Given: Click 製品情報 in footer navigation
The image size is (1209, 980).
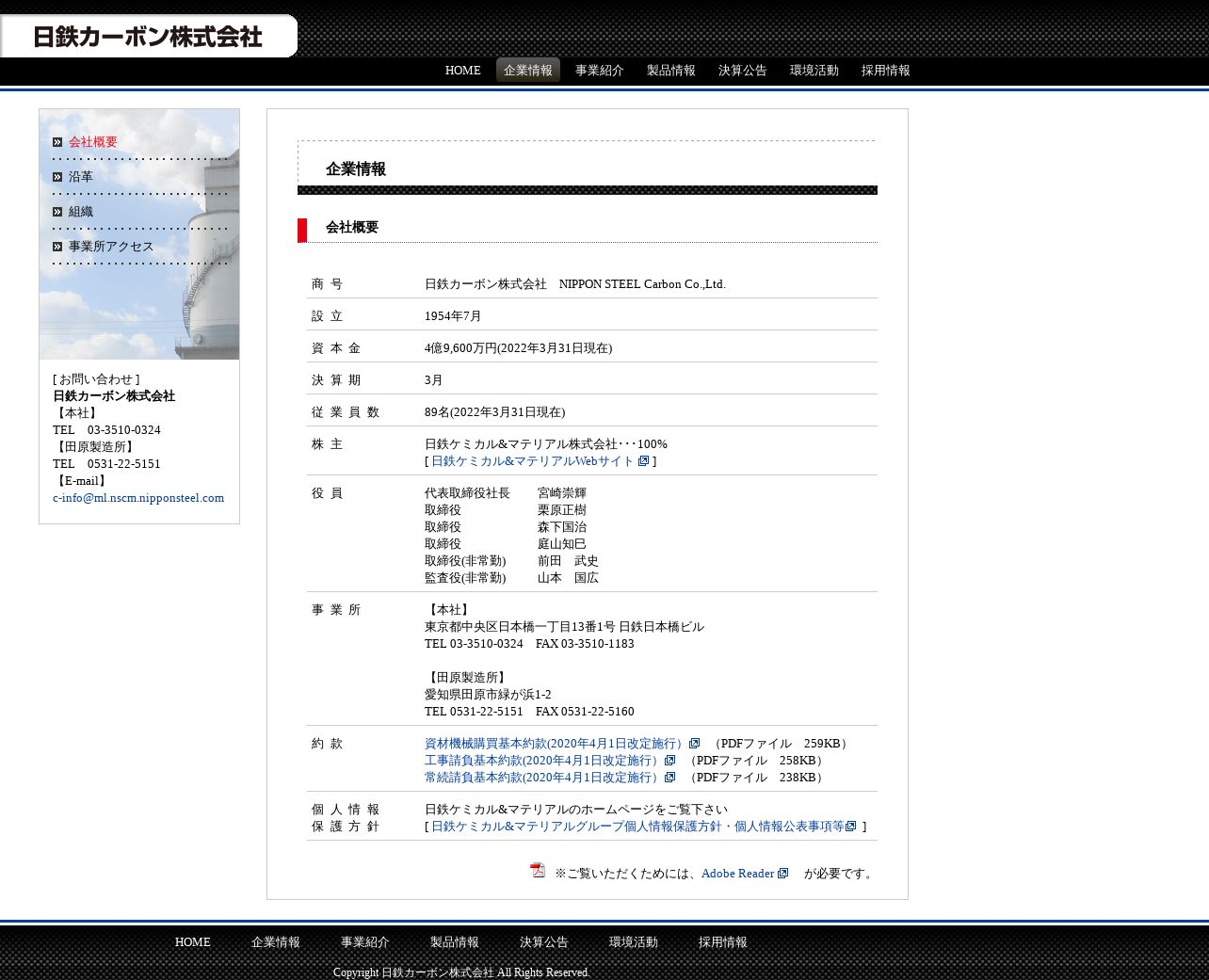Looking at the screenshot, I should [x=455, y=942].
